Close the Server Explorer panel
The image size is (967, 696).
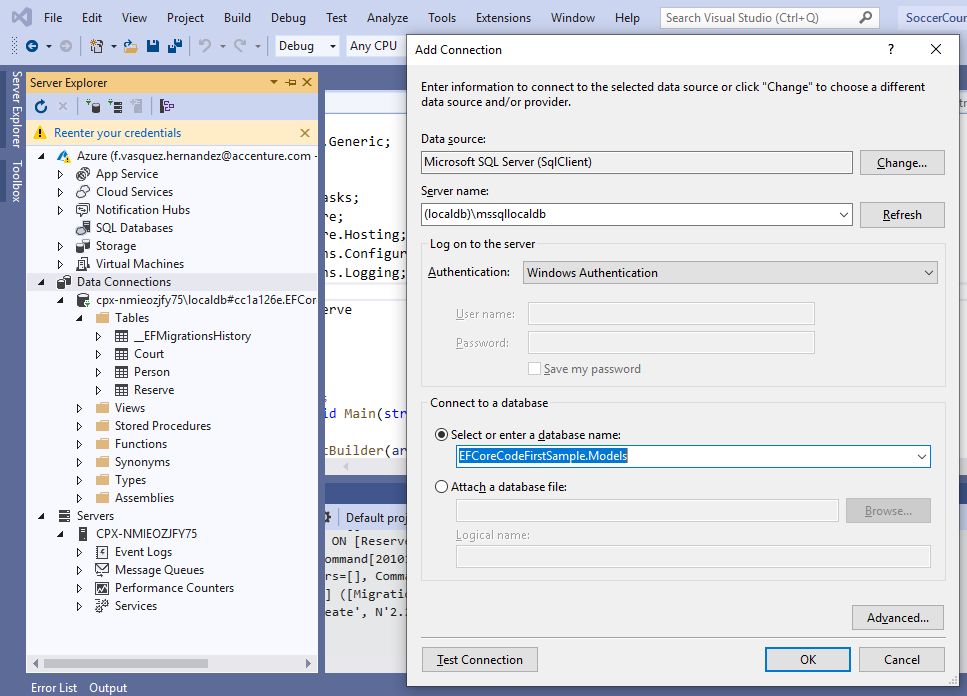pos(307,83)
